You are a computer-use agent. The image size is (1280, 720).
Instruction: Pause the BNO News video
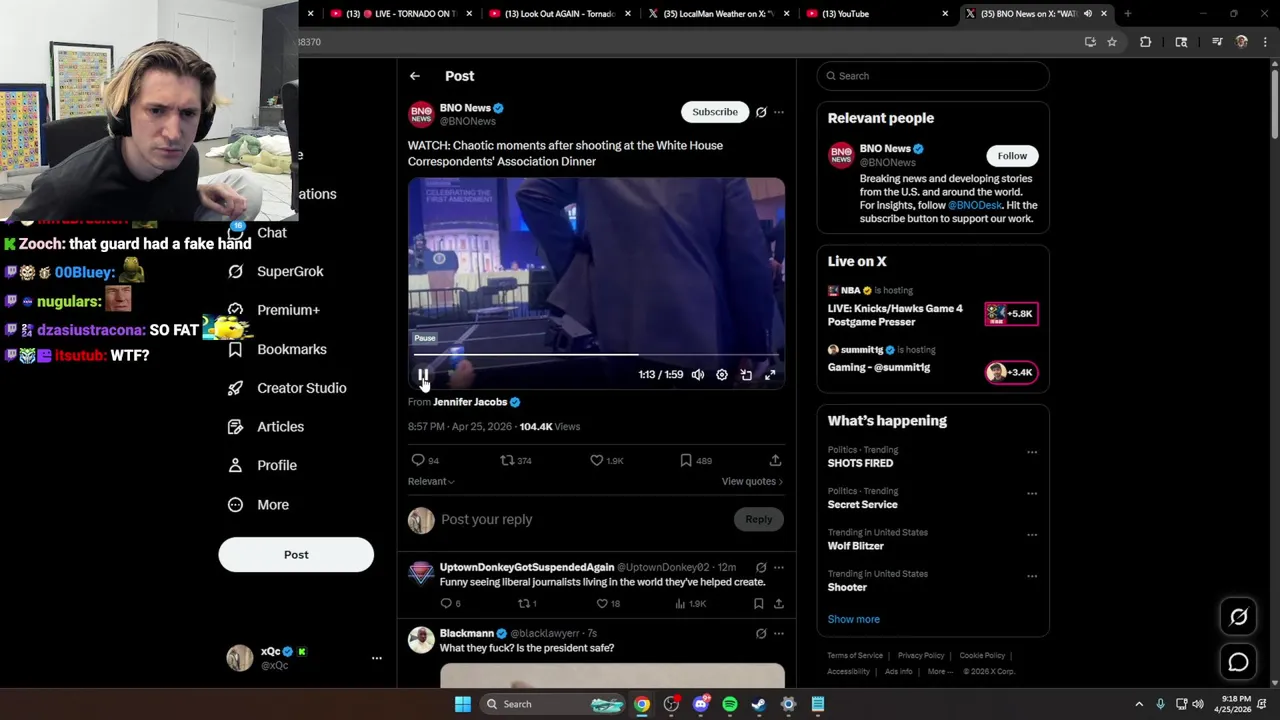click(x=423, y=375)
